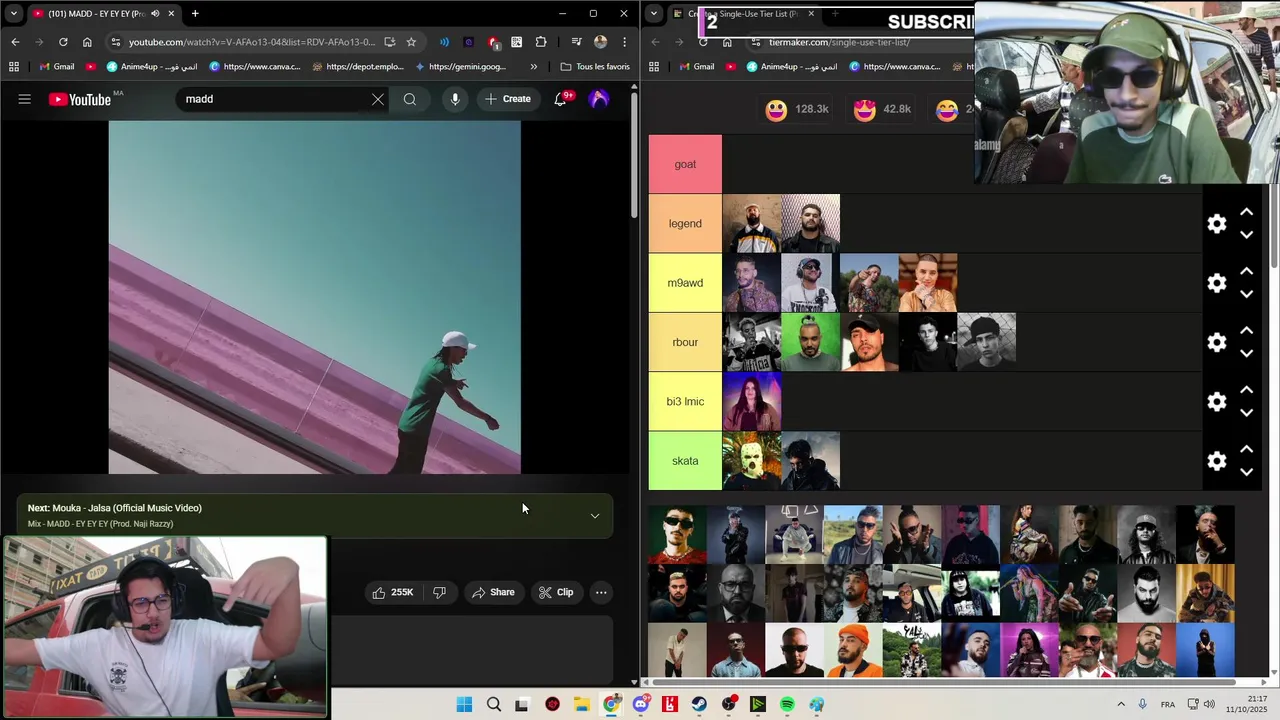This screenshot has height=720, width=1280.
Task: Move the rbour row up
Action: click(x=1247, y=330)
